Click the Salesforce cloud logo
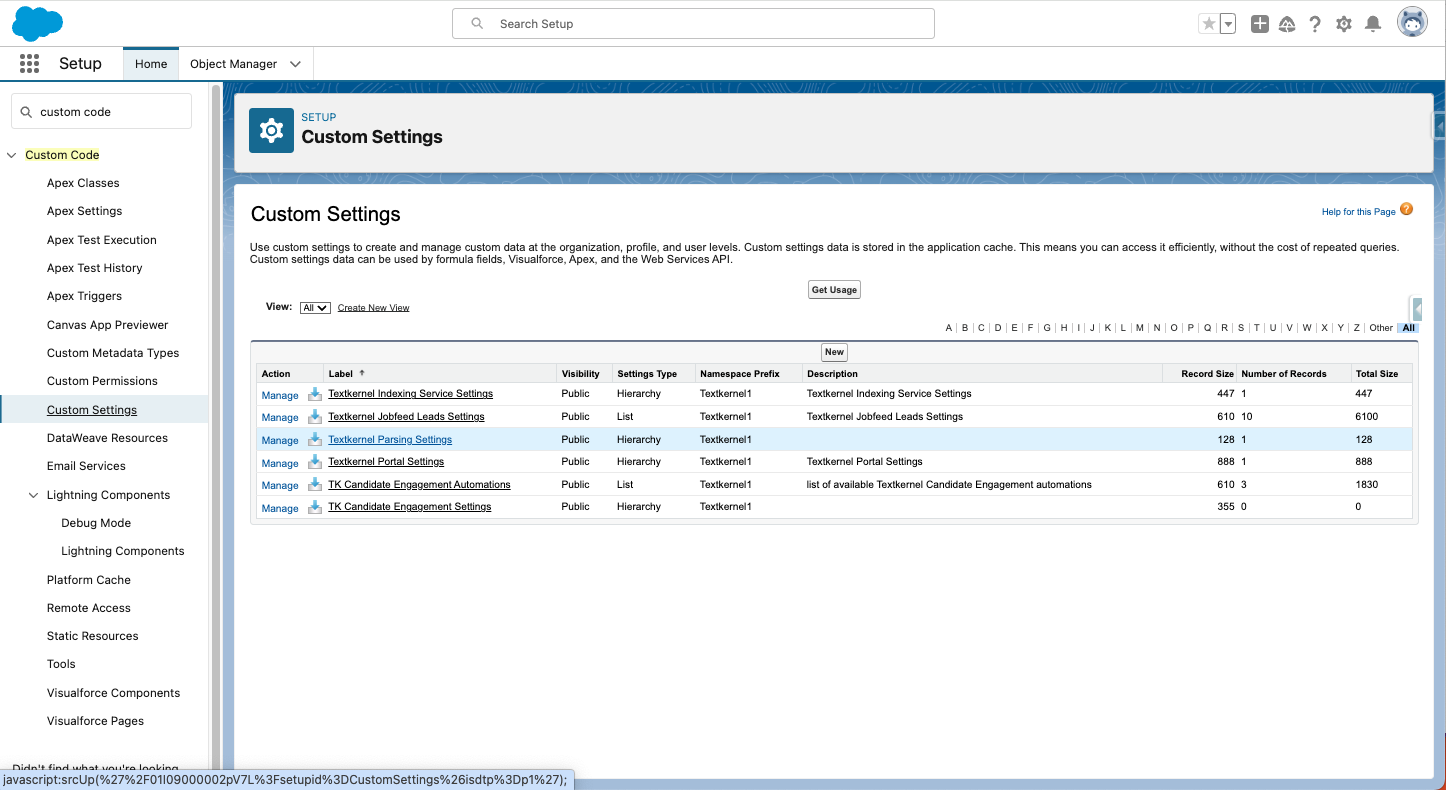Screen dimensions: 1446x790 coord(37,23)
